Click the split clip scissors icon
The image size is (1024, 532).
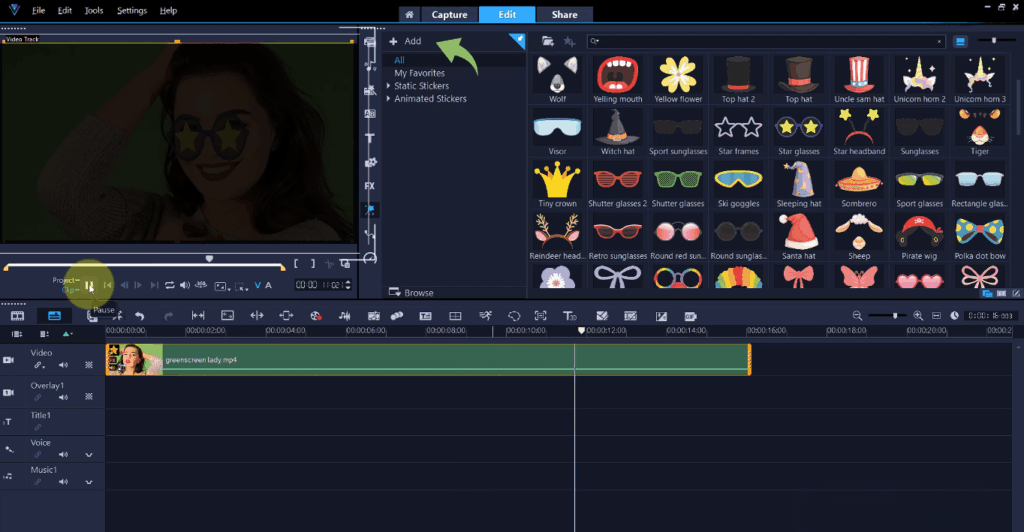coord(329,264)
